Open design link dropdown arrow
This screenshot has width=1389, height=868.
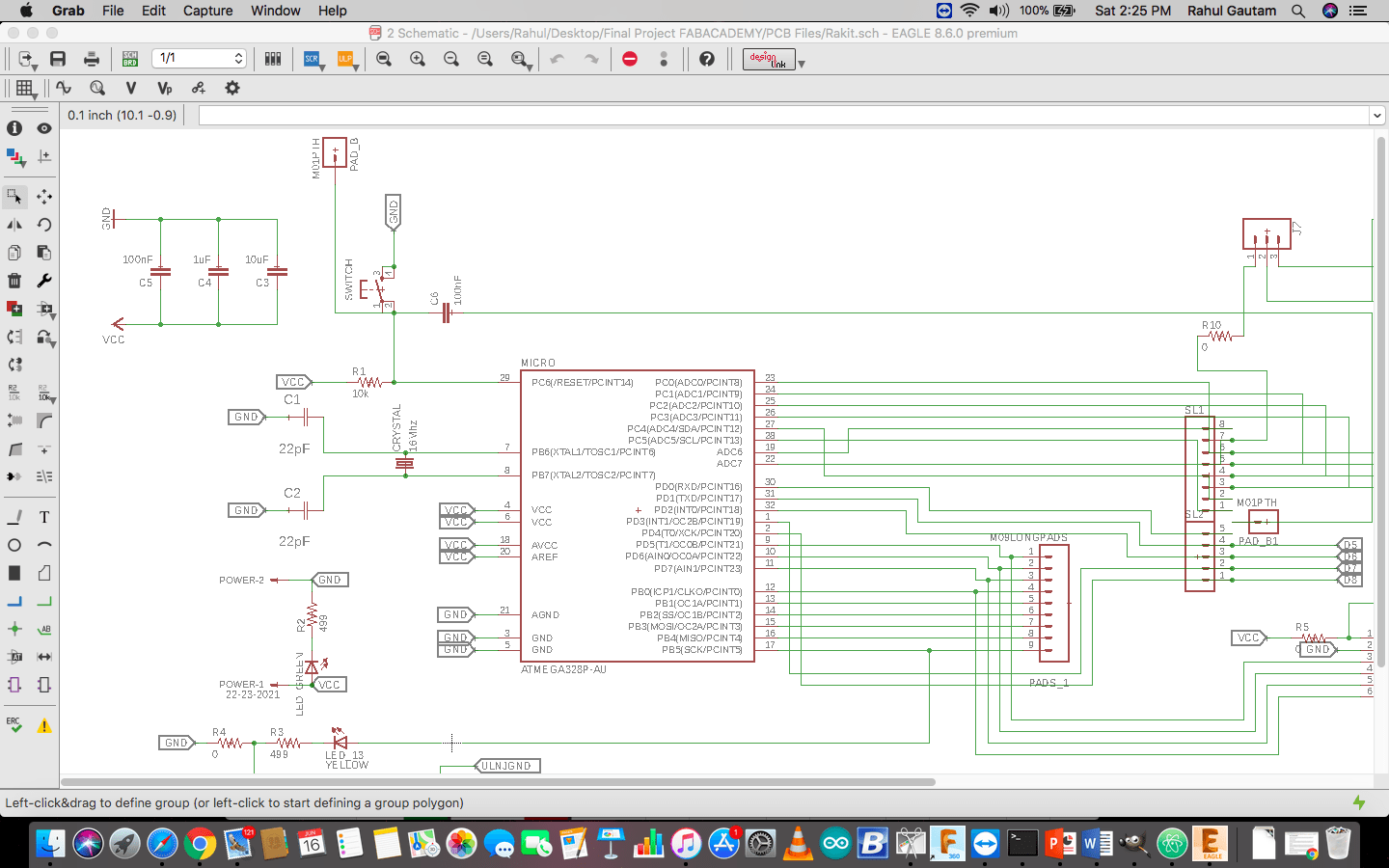click(802, 64)
